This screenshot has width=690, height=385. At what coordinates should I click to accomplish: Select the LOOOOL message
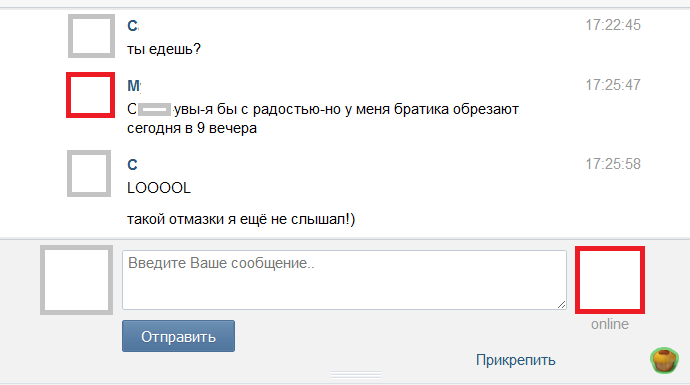159,188
